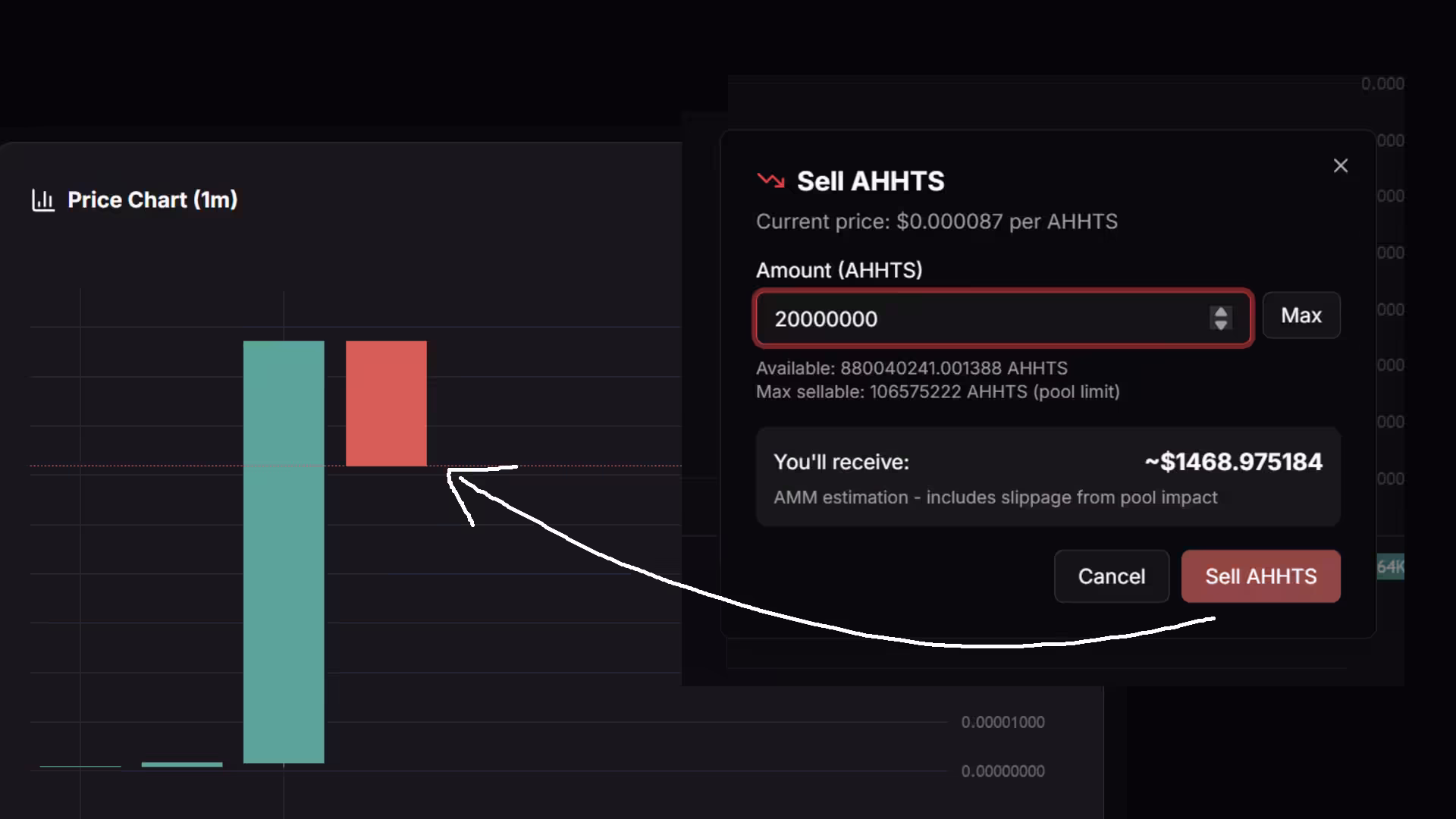Click the Current price line in the dialog
The image size is (1456, 819).
[x=937, y=221]
